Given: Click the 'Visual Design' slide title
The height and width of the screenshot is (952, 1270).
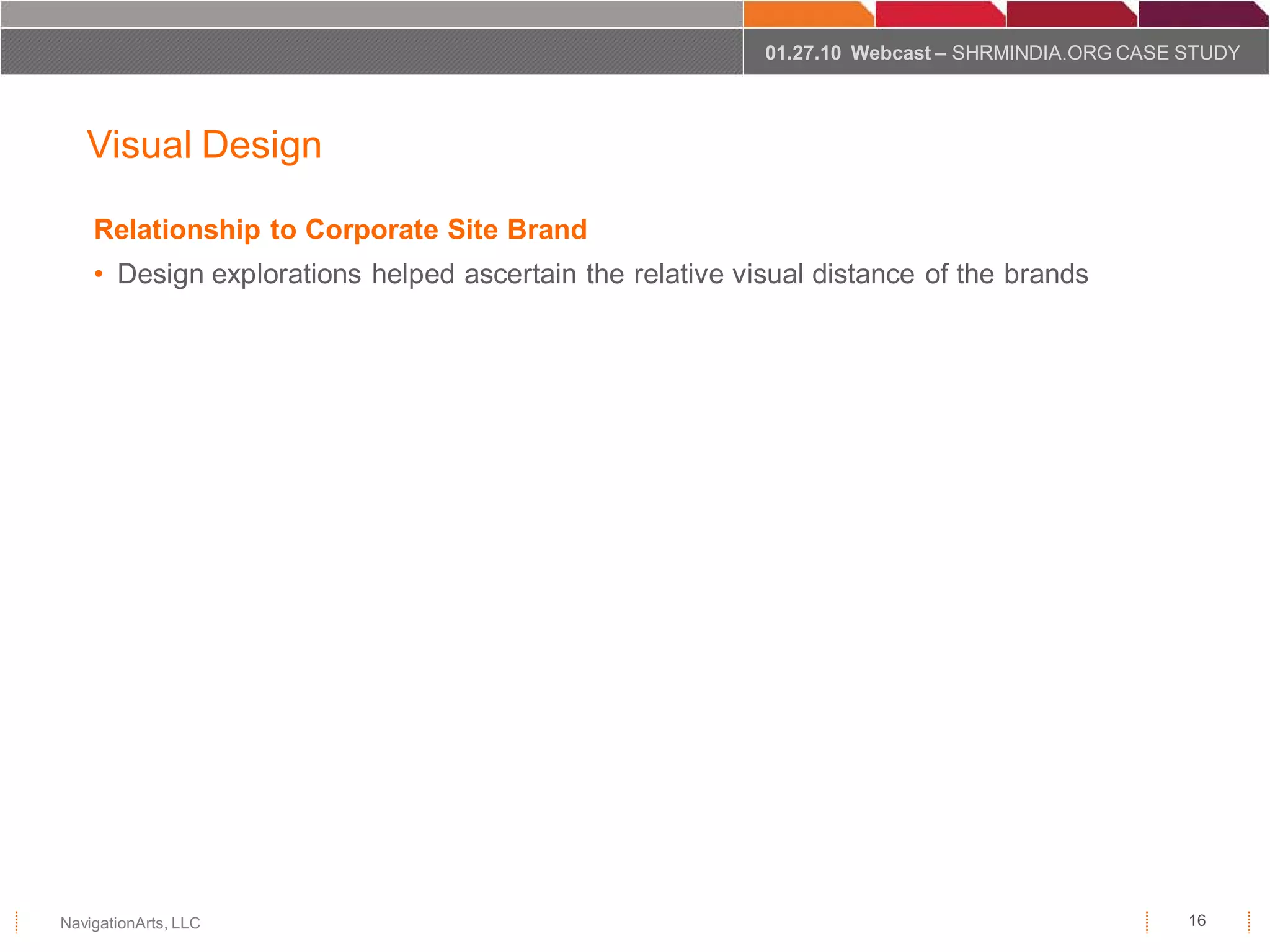Looking at the screenshot, I should (204, 146).
